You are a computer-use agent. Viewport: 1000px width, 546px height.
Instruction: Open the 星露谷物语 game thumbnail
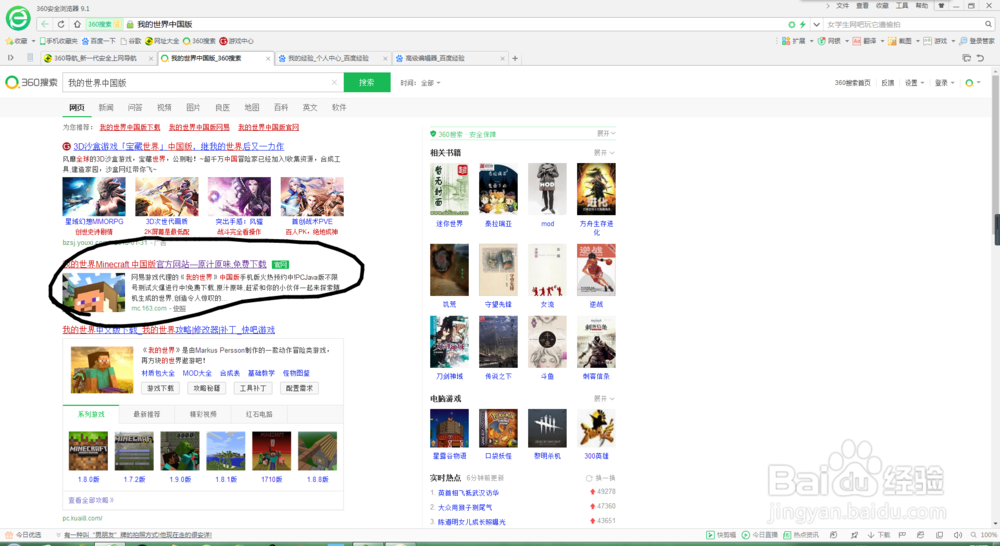pyautogui.click(x=449, y=428)
